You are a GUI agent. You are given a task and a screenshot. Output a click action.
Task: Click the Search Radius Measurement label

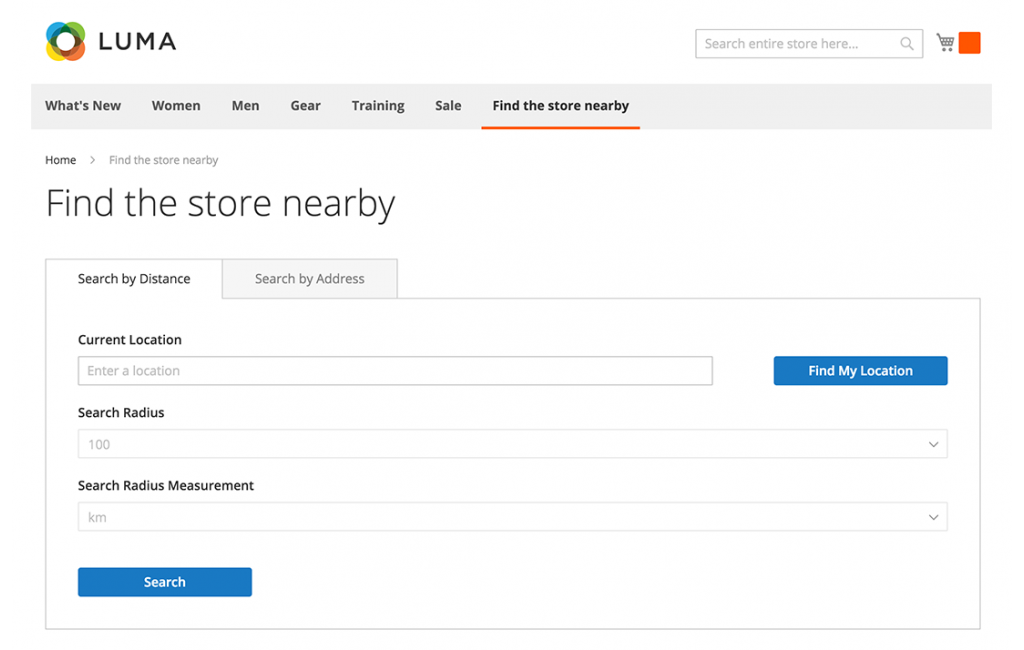pyautogui.click(x=166, y=485)
